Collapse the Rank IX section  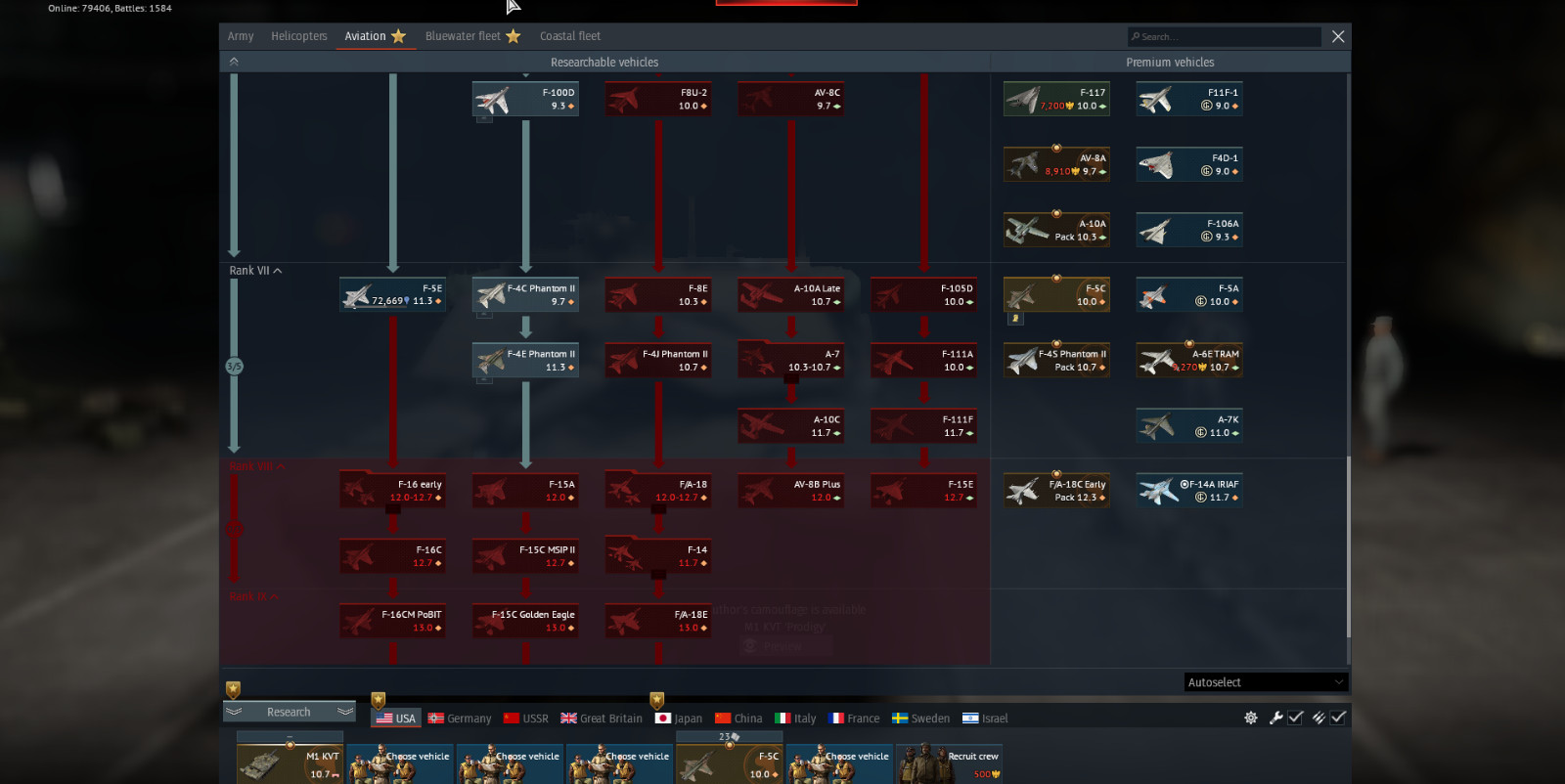(x=253, y=596)
